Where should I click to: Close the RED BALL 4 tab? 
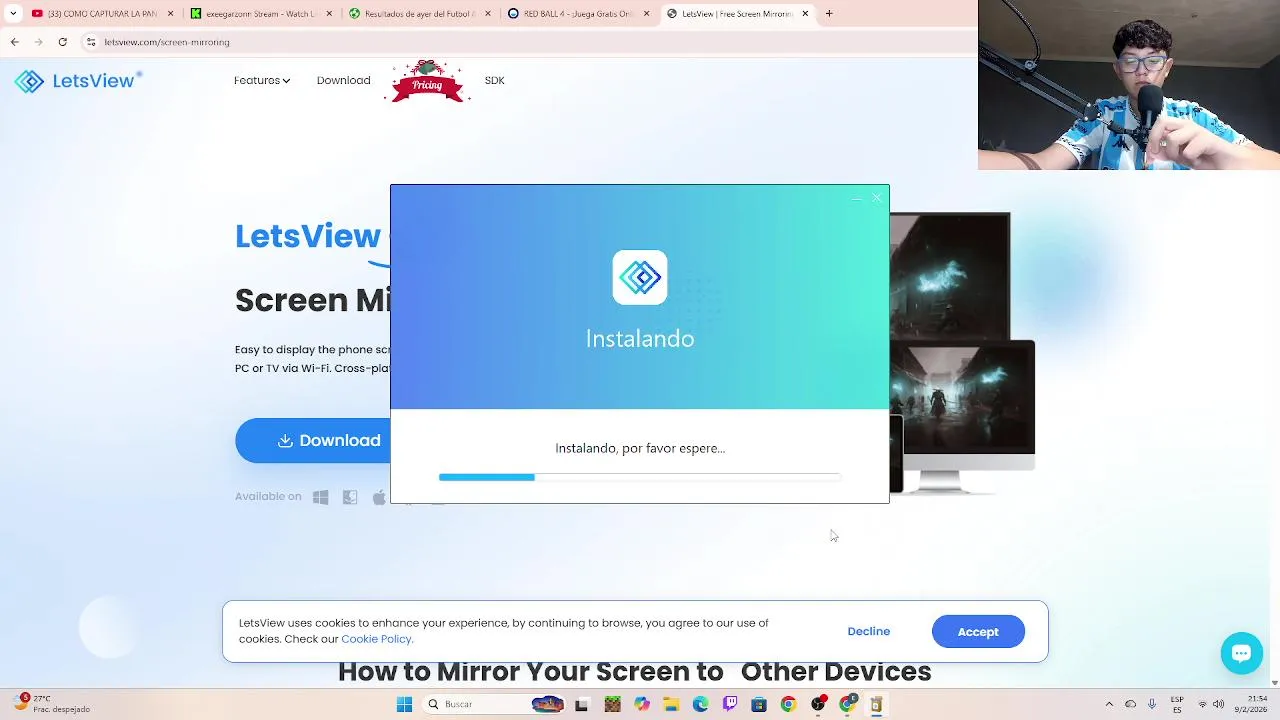point(646,14)
